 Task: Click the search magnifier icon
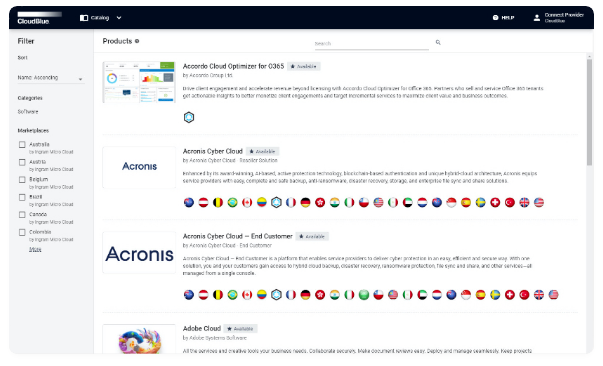[438, 43]
